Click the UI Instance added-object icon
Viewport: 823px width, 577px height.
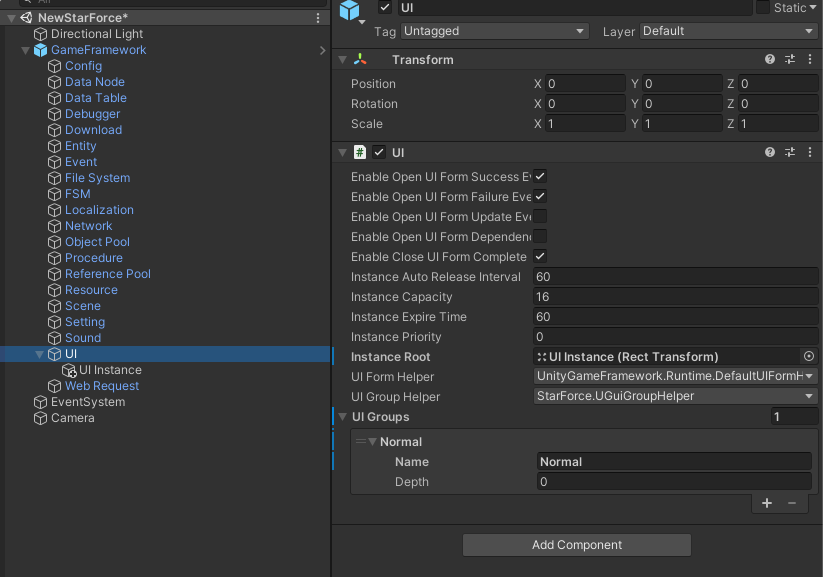[69, 371]
